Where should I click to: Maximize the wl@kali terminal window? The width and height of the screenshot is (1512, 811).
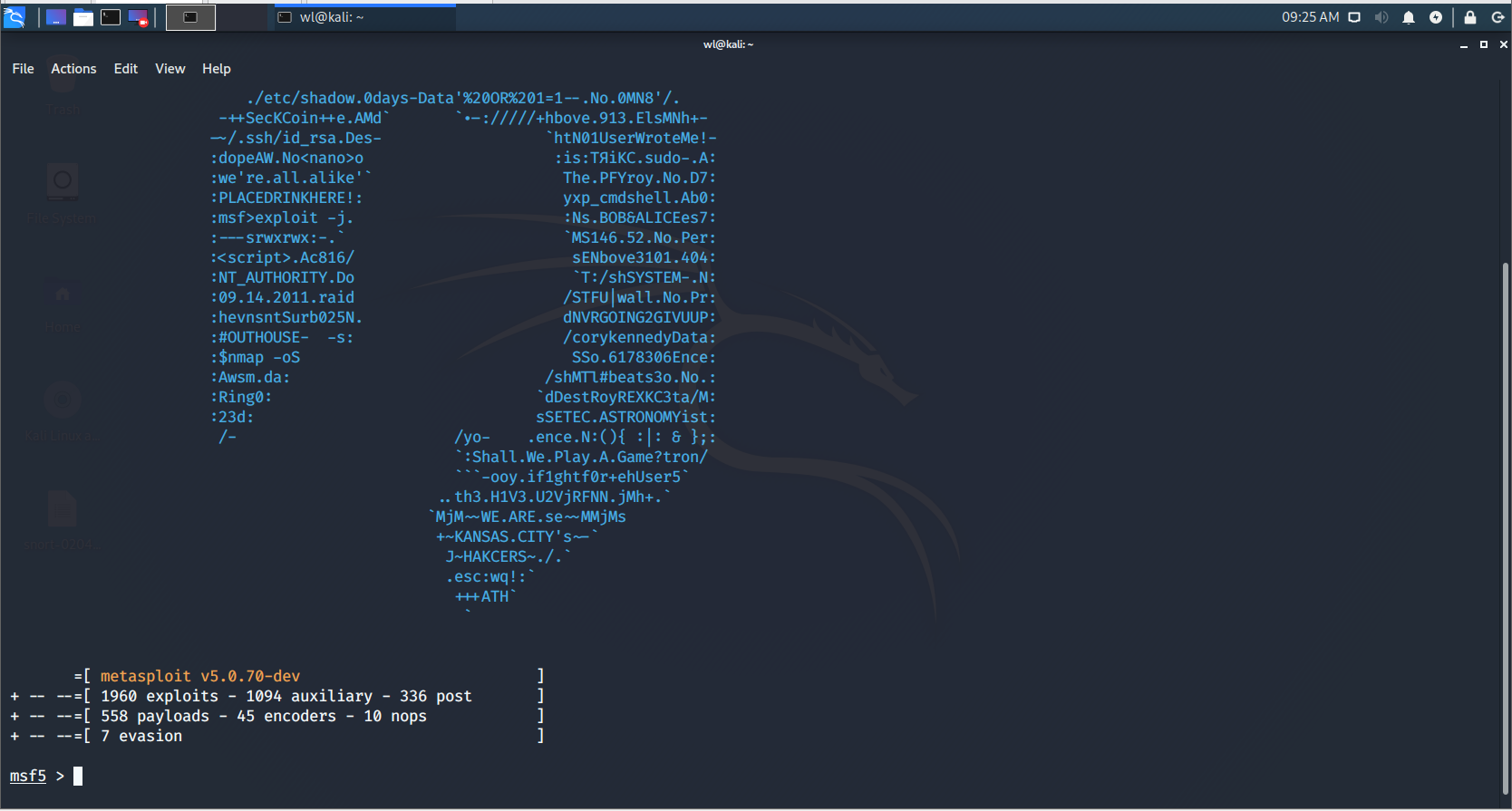click(1484, 44)
